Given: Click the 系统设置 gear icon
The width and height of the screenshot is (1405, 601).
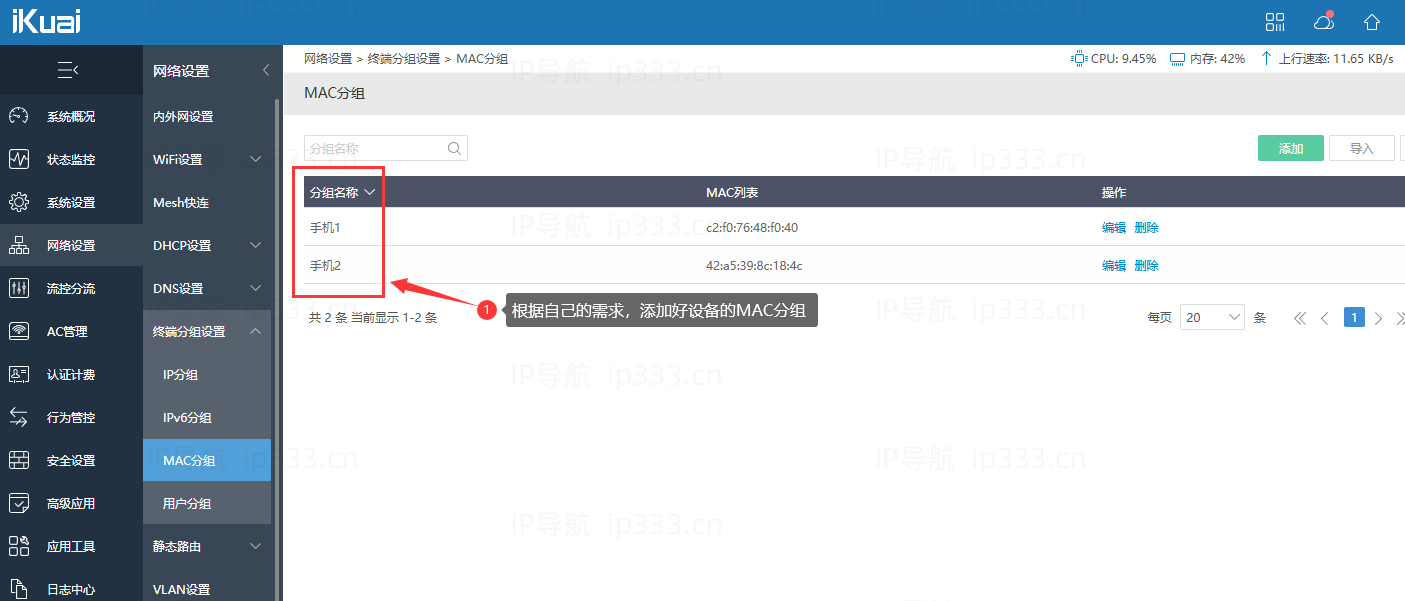Looking at the screenshot, I should click(19, 202).
